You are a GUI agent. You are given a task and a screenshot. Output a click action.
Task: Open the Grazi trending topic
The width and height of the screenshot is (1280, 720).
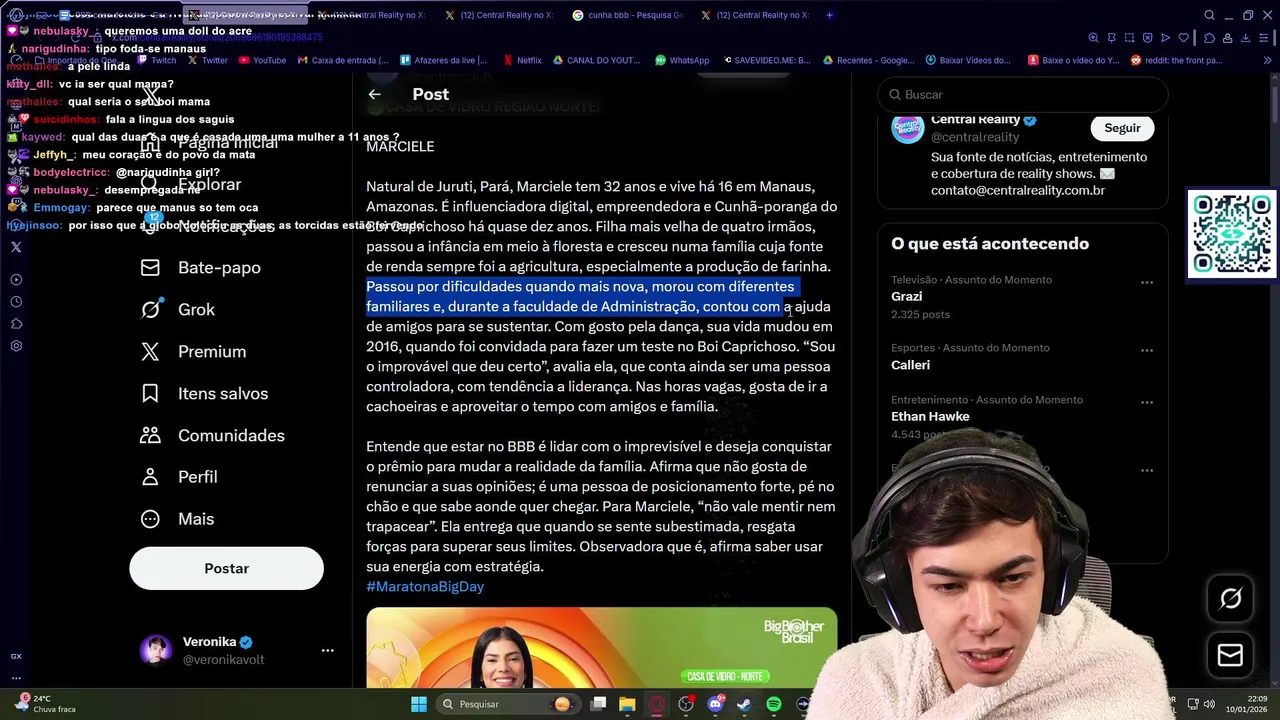pos(907,297)
